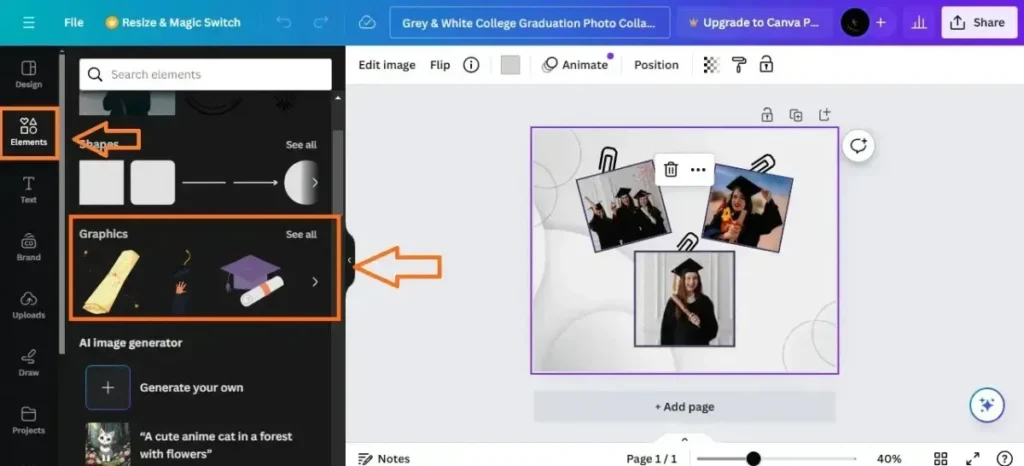The height and width of the screenshot is (466, 1024).
Task: Open the Elements tab in sidebar
Action: (29, 132)
